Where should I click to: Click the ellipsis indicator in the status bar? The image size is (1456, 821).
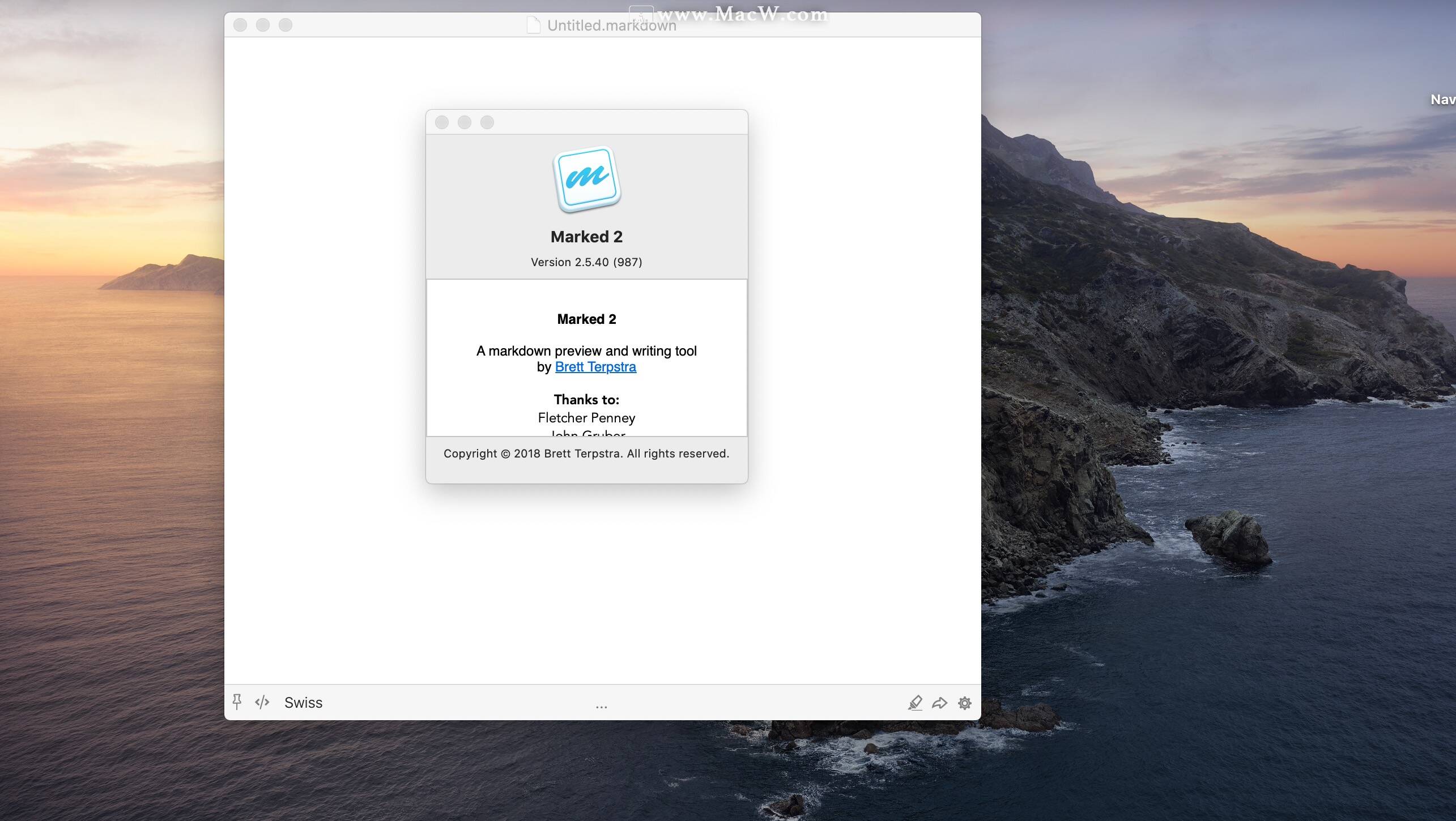point(602,707)
